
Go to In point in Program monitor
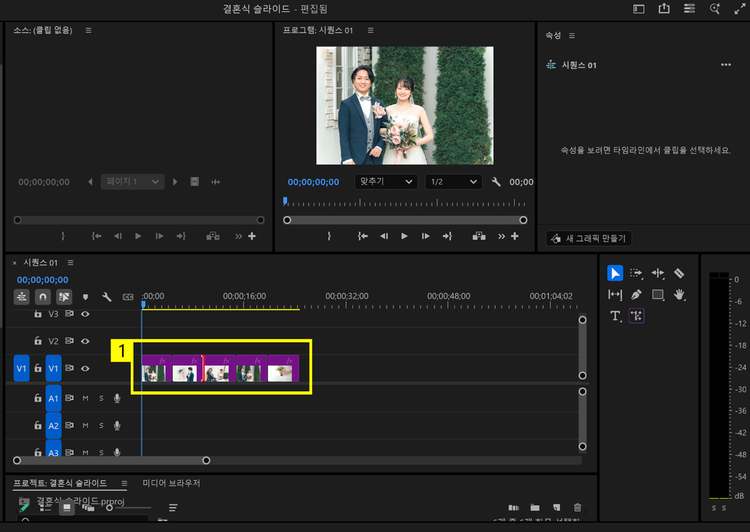pyautogui.click(x=363, y=236)
